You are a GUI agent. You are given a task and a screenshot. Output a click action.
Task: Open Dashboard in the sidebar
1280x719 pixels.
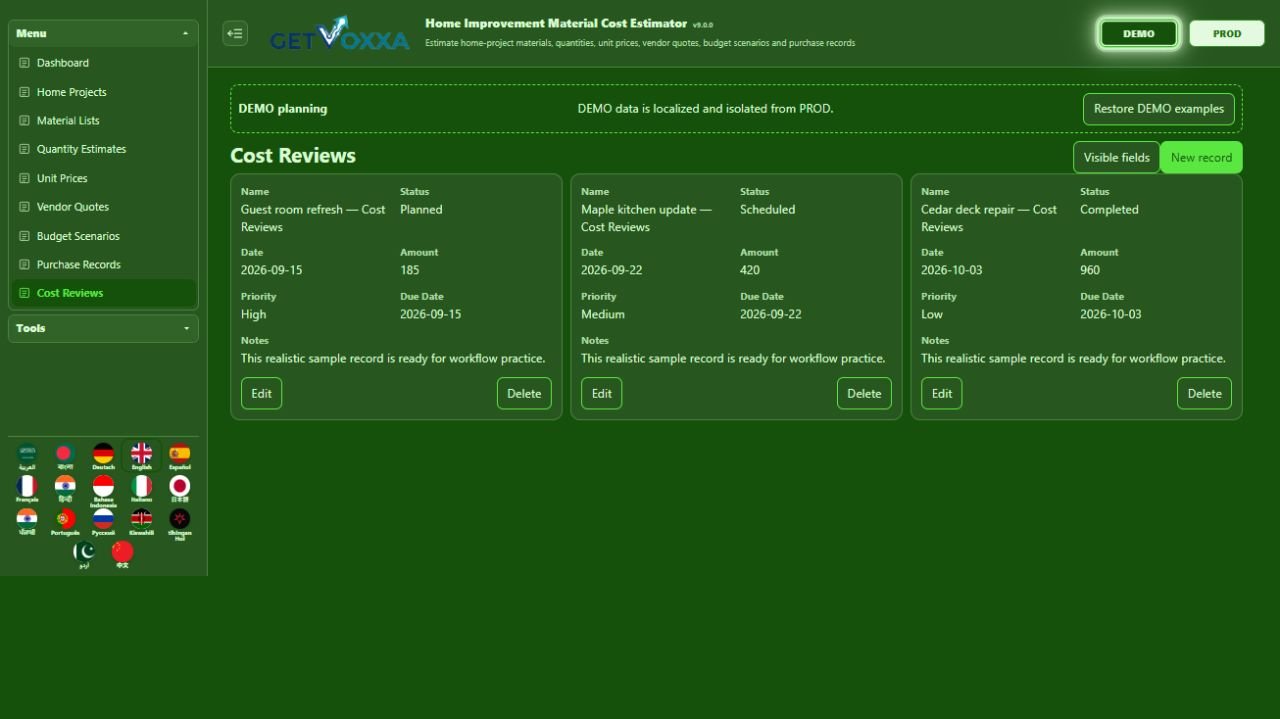click(x=103, y=63)
